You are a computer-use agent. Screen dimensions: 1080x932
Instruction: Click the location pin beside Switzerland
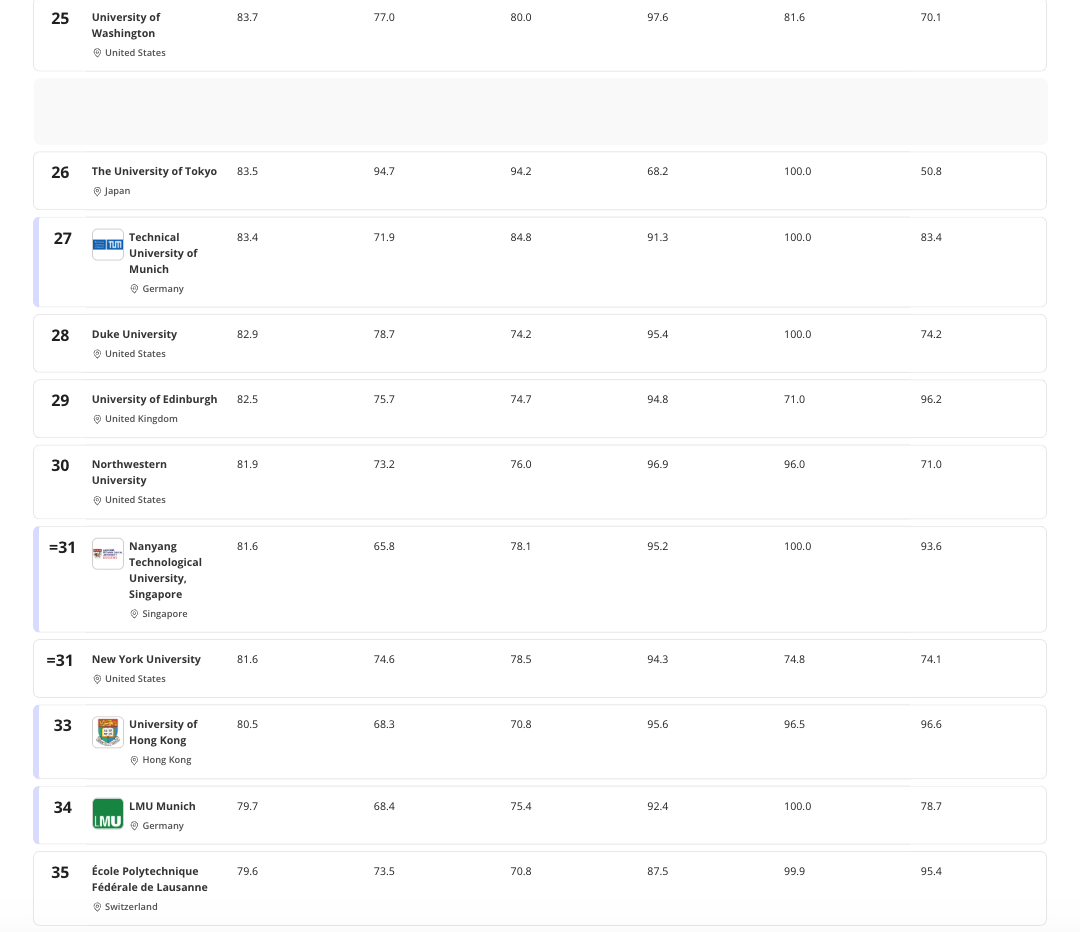tap(97, 907)
